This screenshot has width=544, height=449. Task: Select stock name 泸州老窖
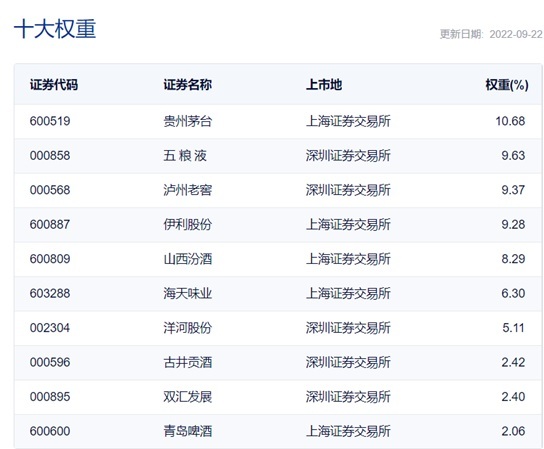click(x=188, y=190)
